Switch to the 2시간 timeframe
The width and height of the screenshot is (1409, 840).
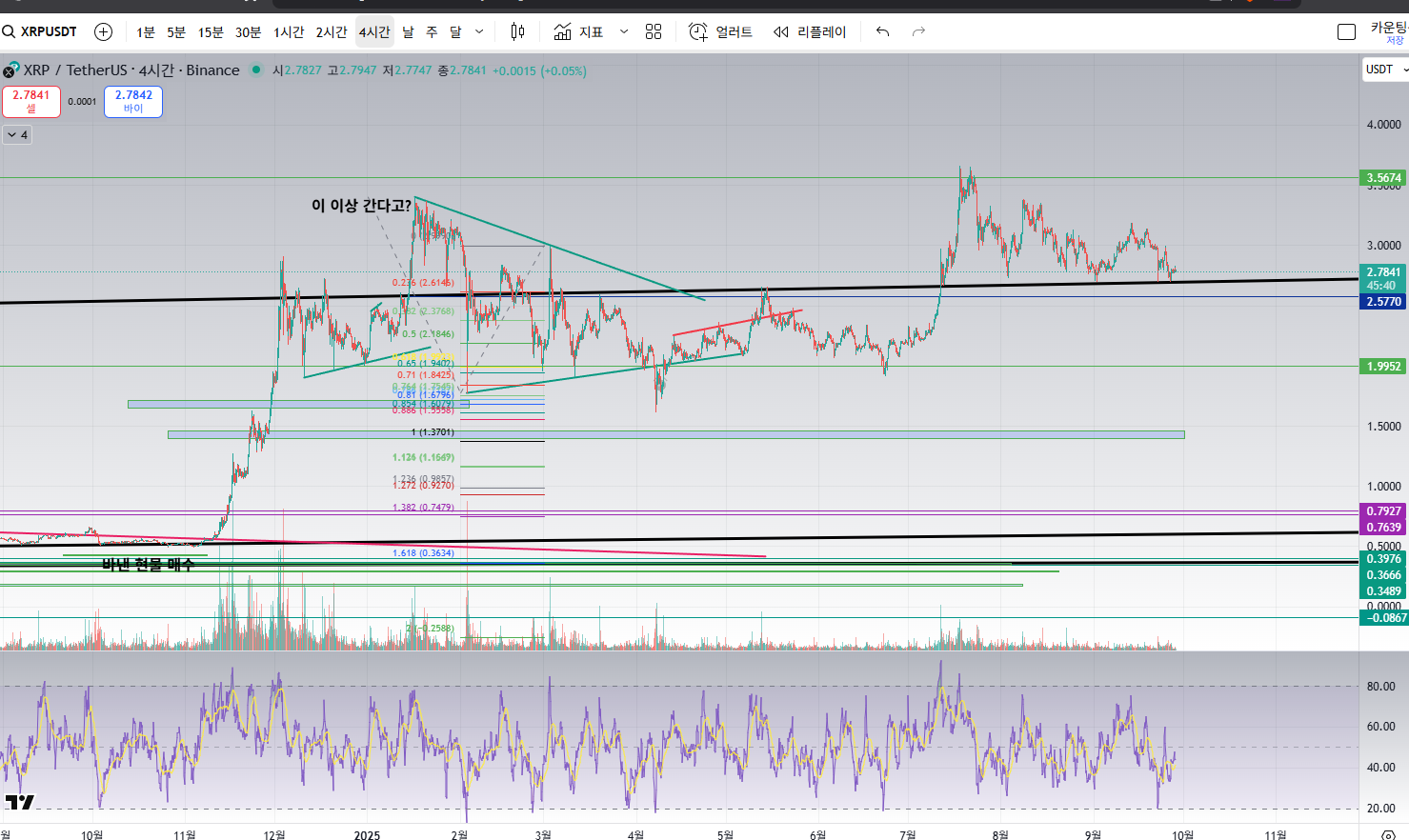tap(332, 31)
